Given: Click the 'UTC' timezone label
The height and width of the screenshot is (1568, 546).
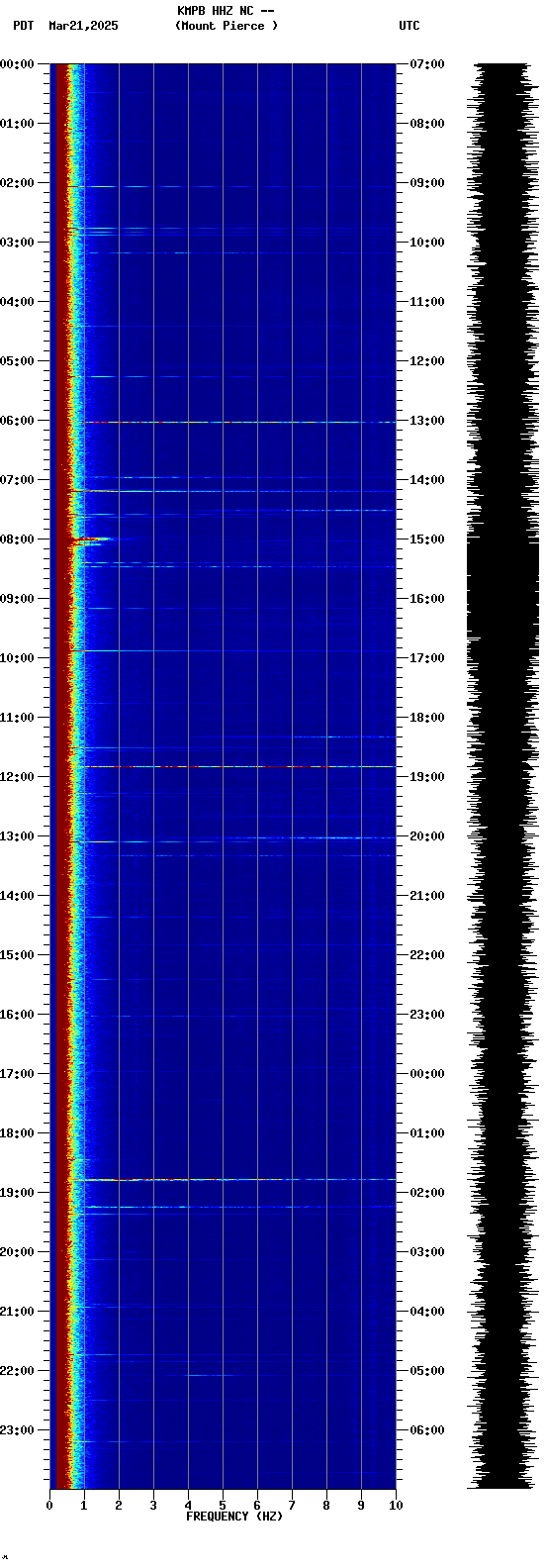Looking at the screenshot, I should pos(409,26).
